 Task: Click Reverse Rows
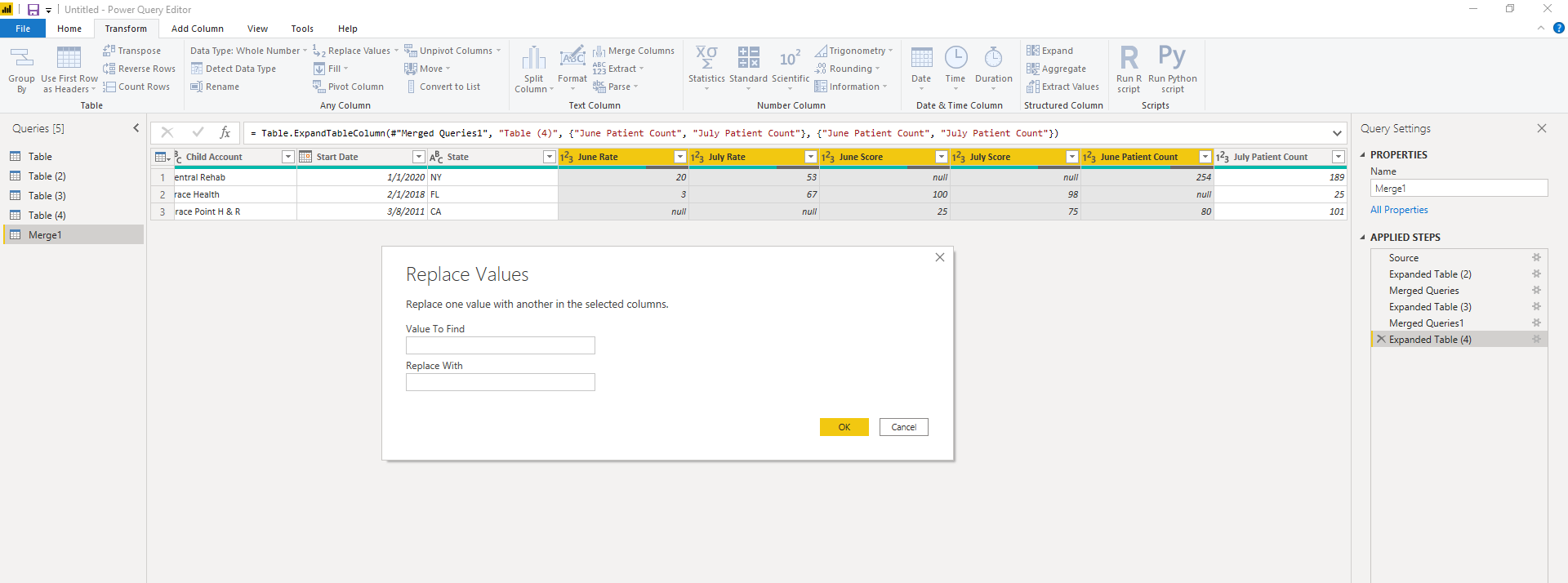point(140,69)
